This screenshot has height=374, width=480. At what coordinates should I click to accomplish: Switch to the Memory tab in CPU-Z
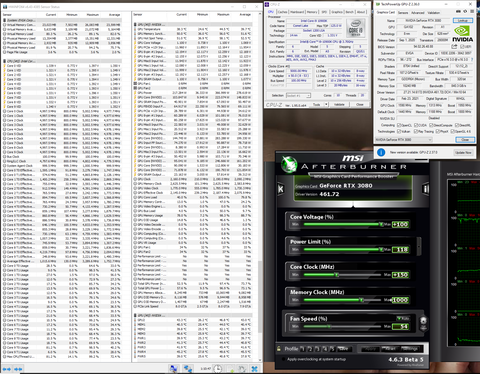coord(312,12)
